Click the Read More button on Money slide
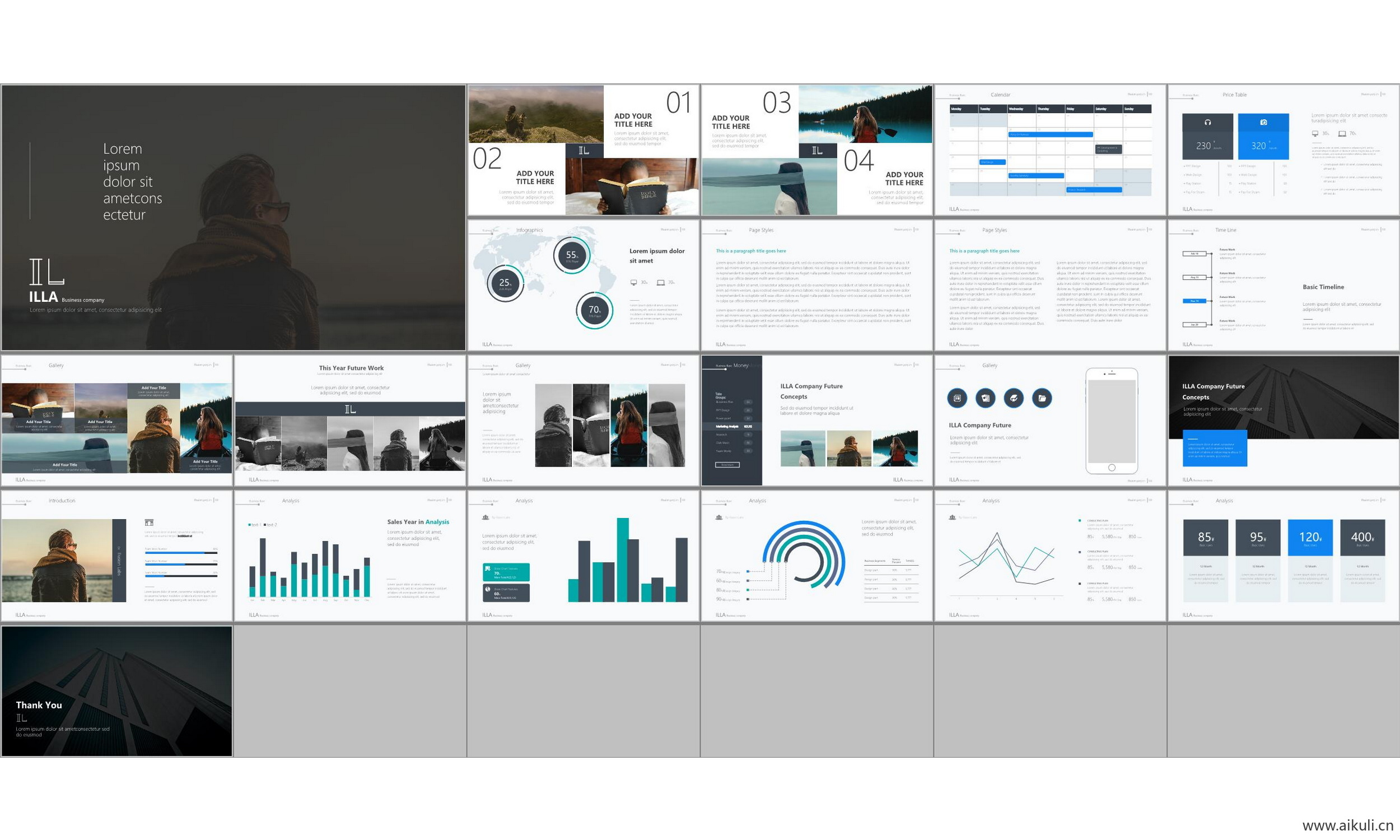 727,465
